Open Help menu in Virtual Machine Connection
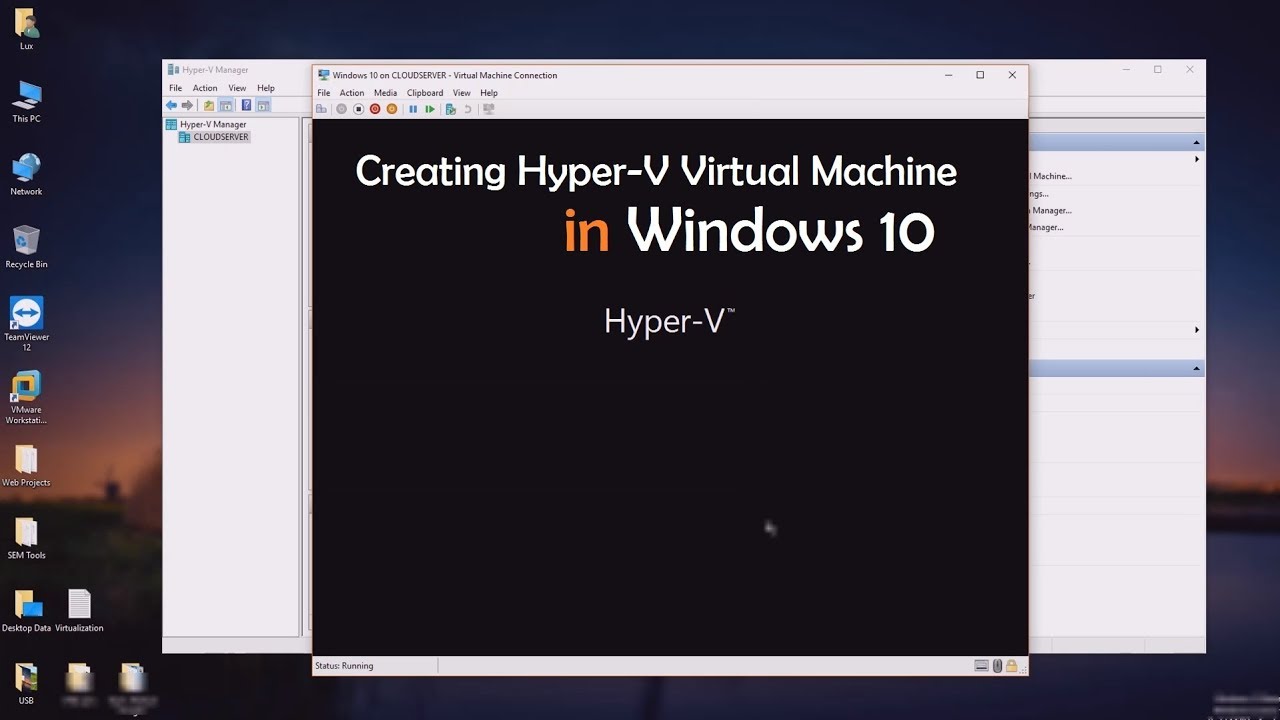 (489, 93)
